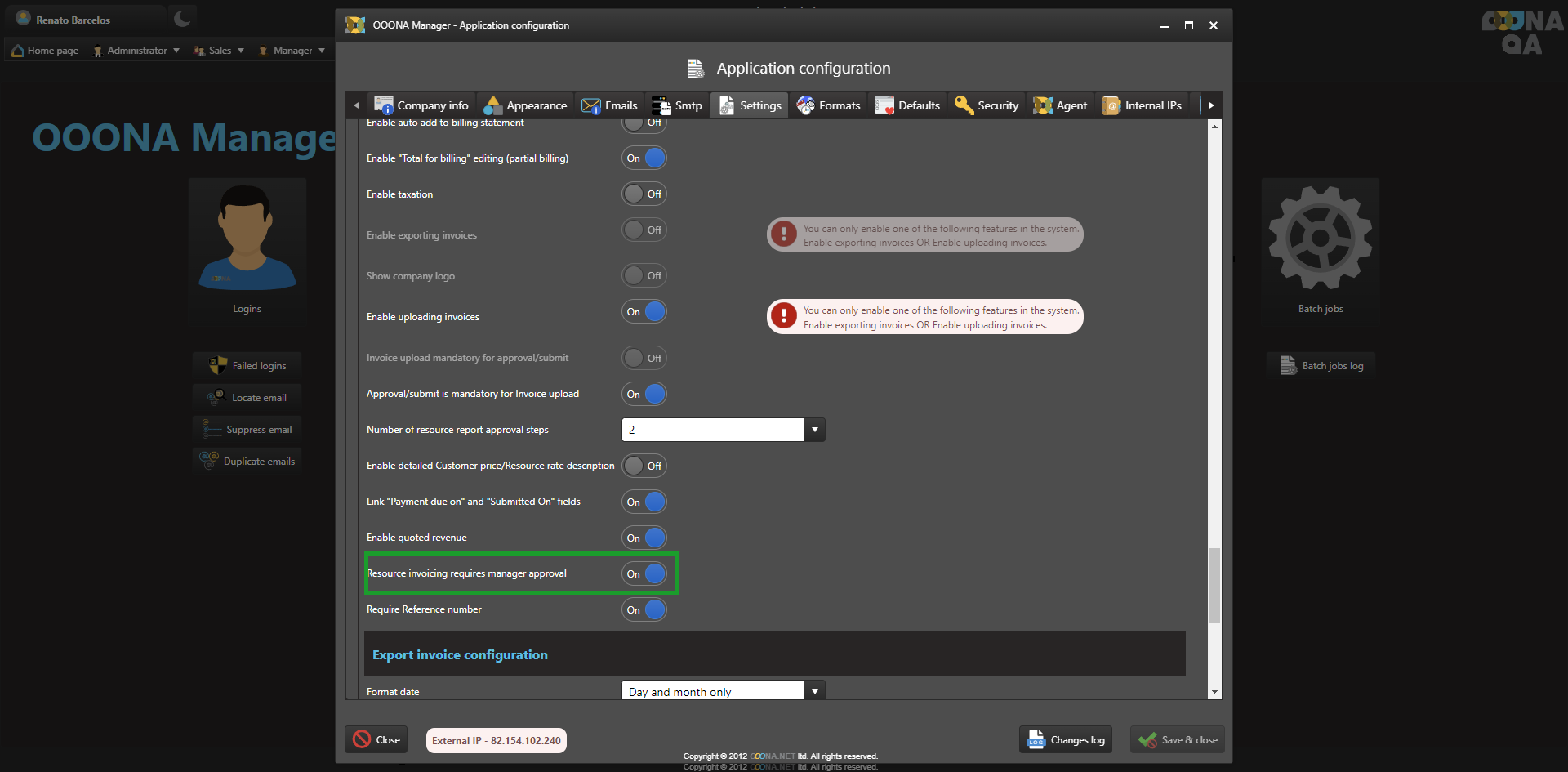Click the Duplicate emails icon
The image size is (1568, 772).
209,462
